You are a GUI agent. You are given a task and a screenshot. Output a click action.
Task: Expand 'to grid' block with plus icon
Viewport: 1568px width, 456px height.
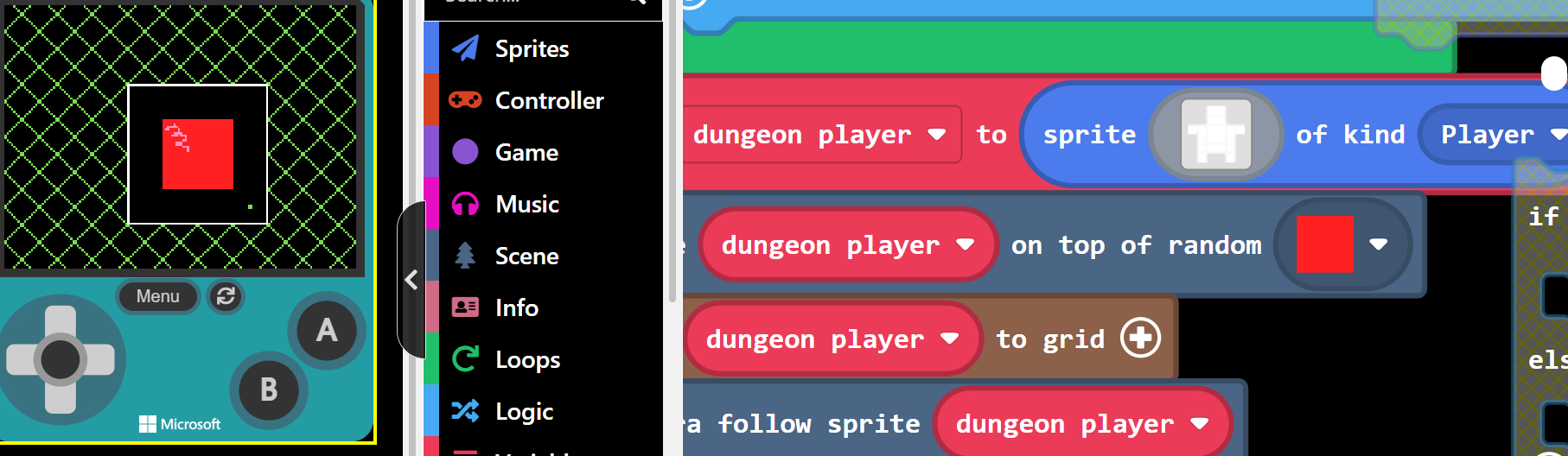pos(1140,338)
